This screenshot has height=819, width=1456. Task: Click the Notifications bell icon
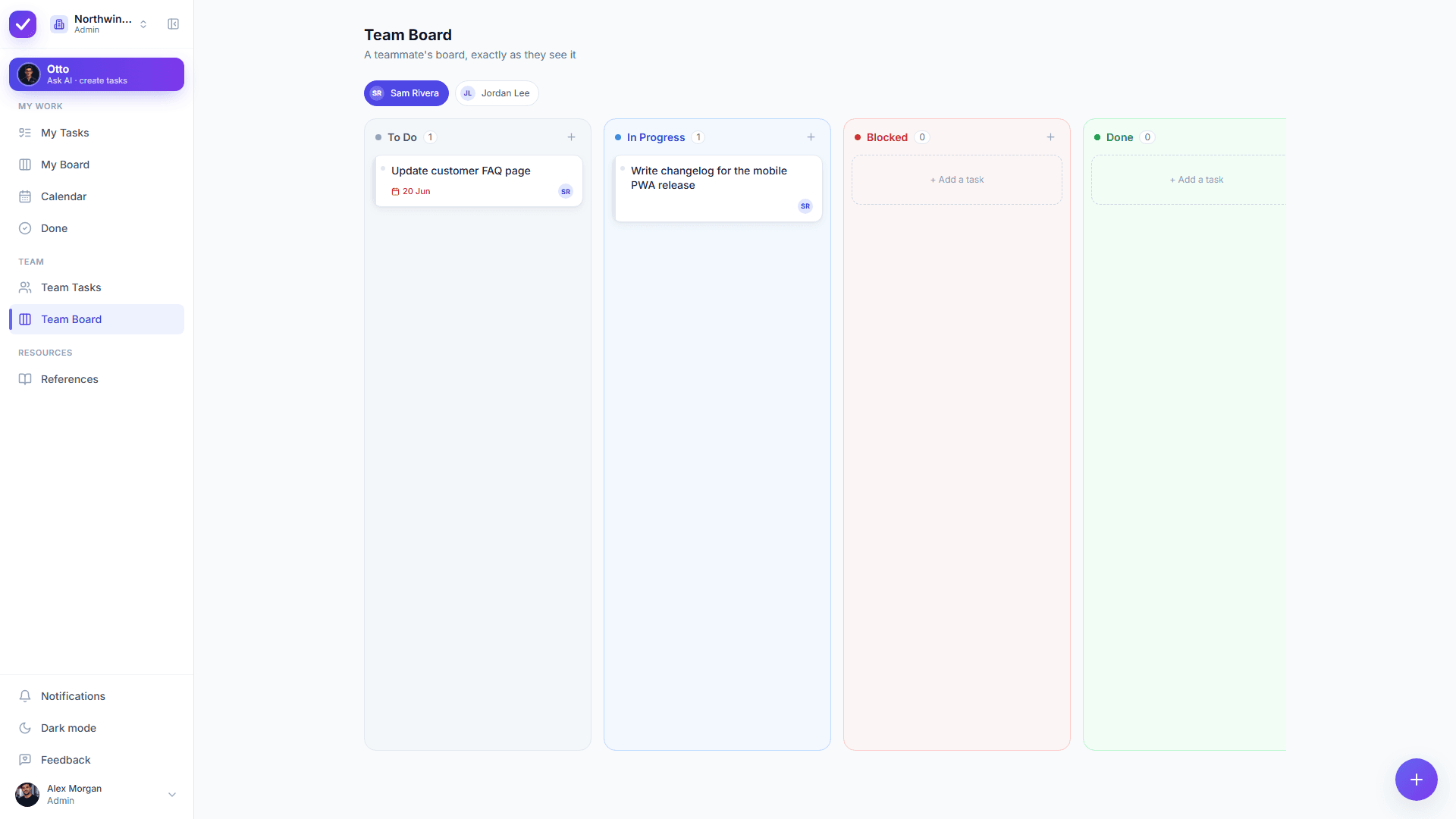(x=25, y=696)
